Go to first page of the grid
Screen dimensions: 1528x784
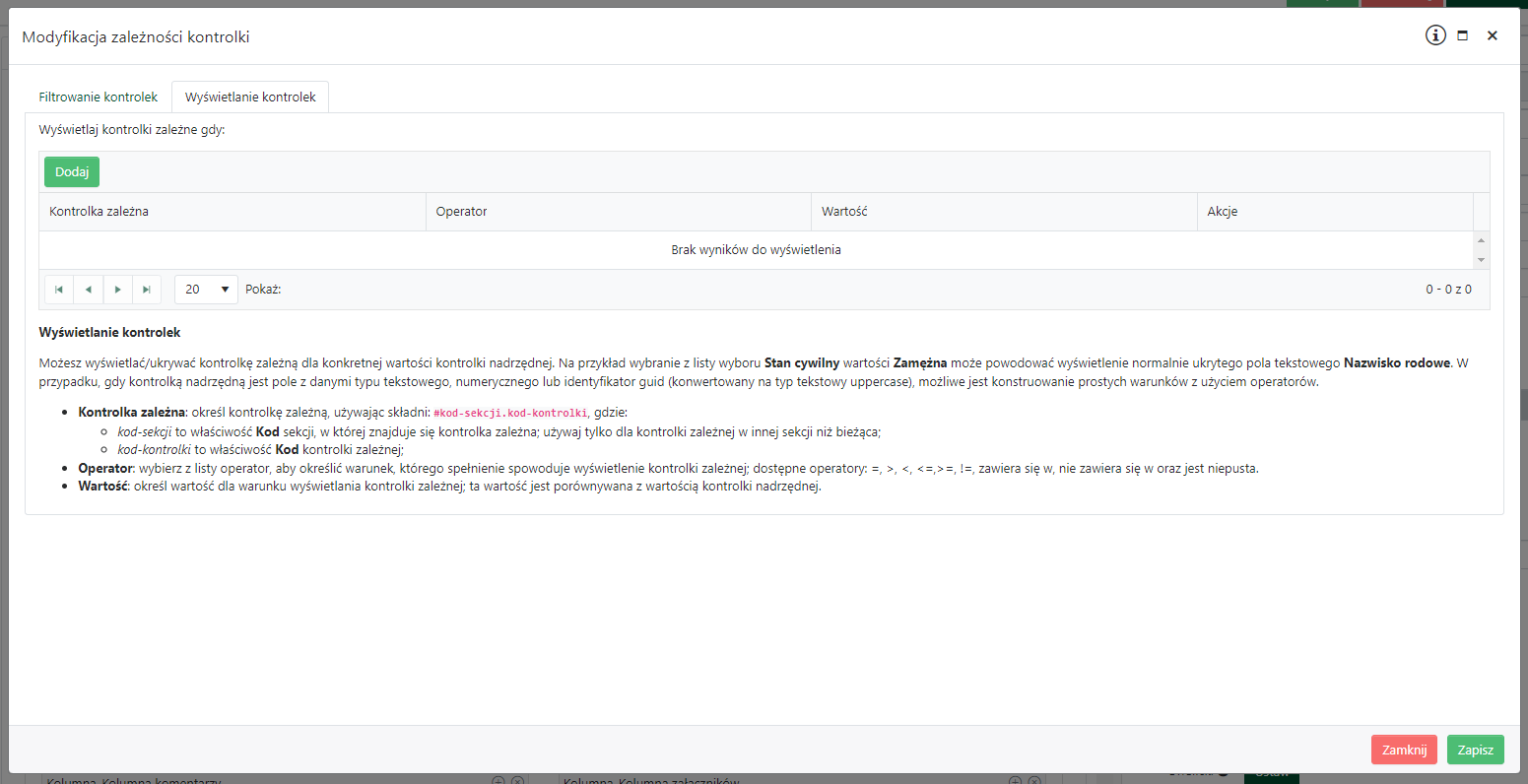(x=59, y=290)
